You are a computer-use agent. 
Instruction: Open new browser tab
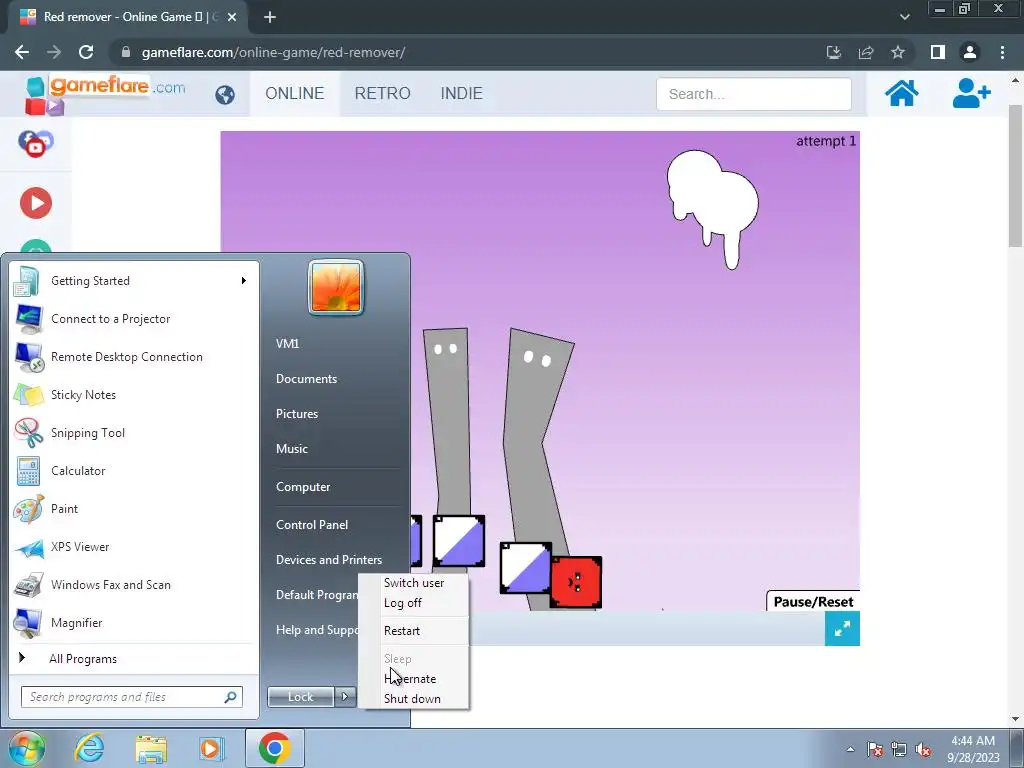click(270, 17)
